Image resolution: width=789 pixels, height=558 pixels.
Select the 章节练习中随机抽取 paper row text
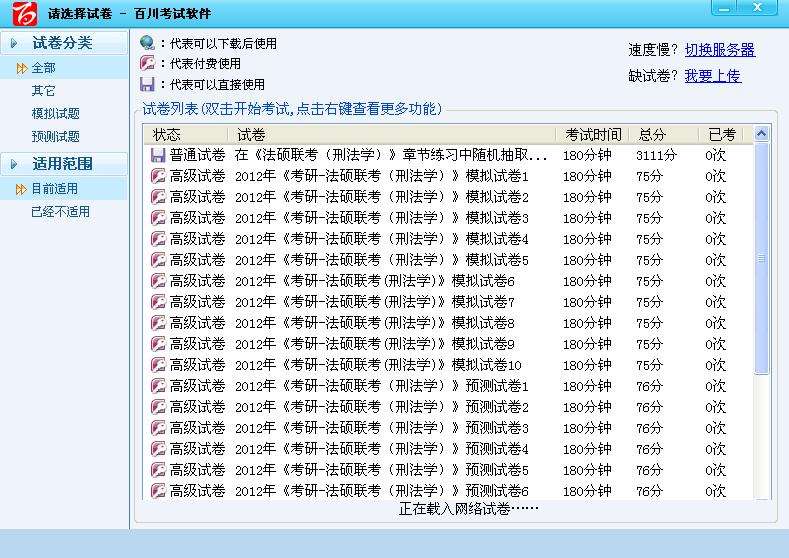point(390,155)
